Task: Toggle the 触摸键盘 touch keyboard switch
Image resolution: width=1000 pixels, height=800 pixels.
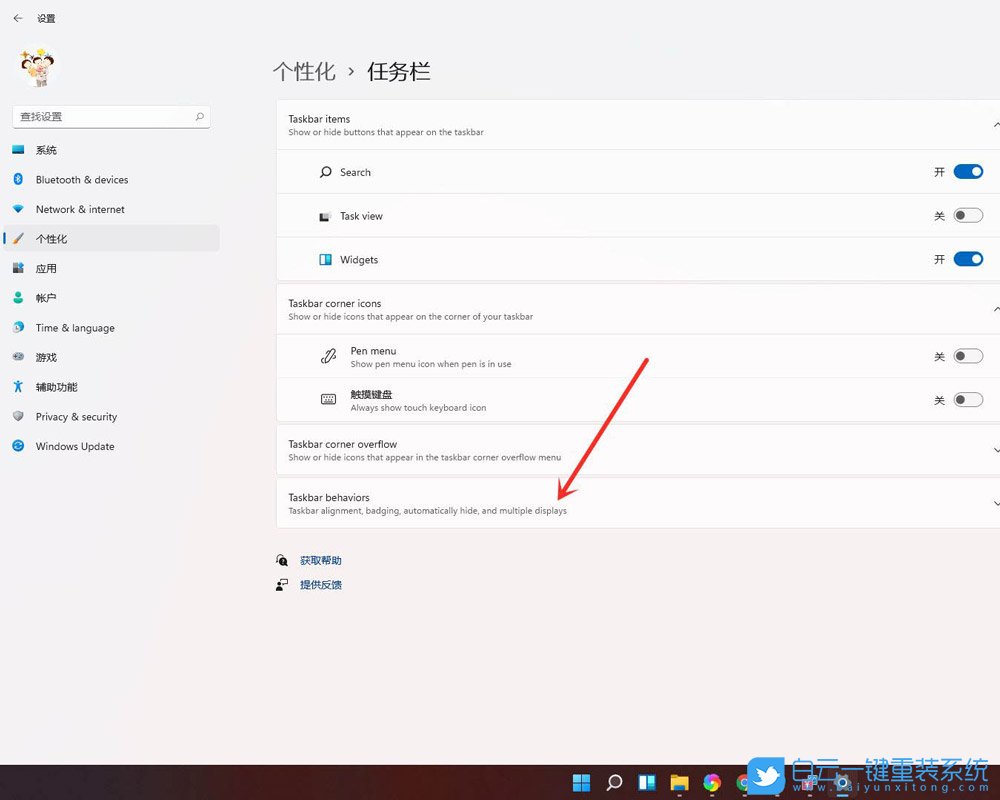Action: [x=967, y=399]
